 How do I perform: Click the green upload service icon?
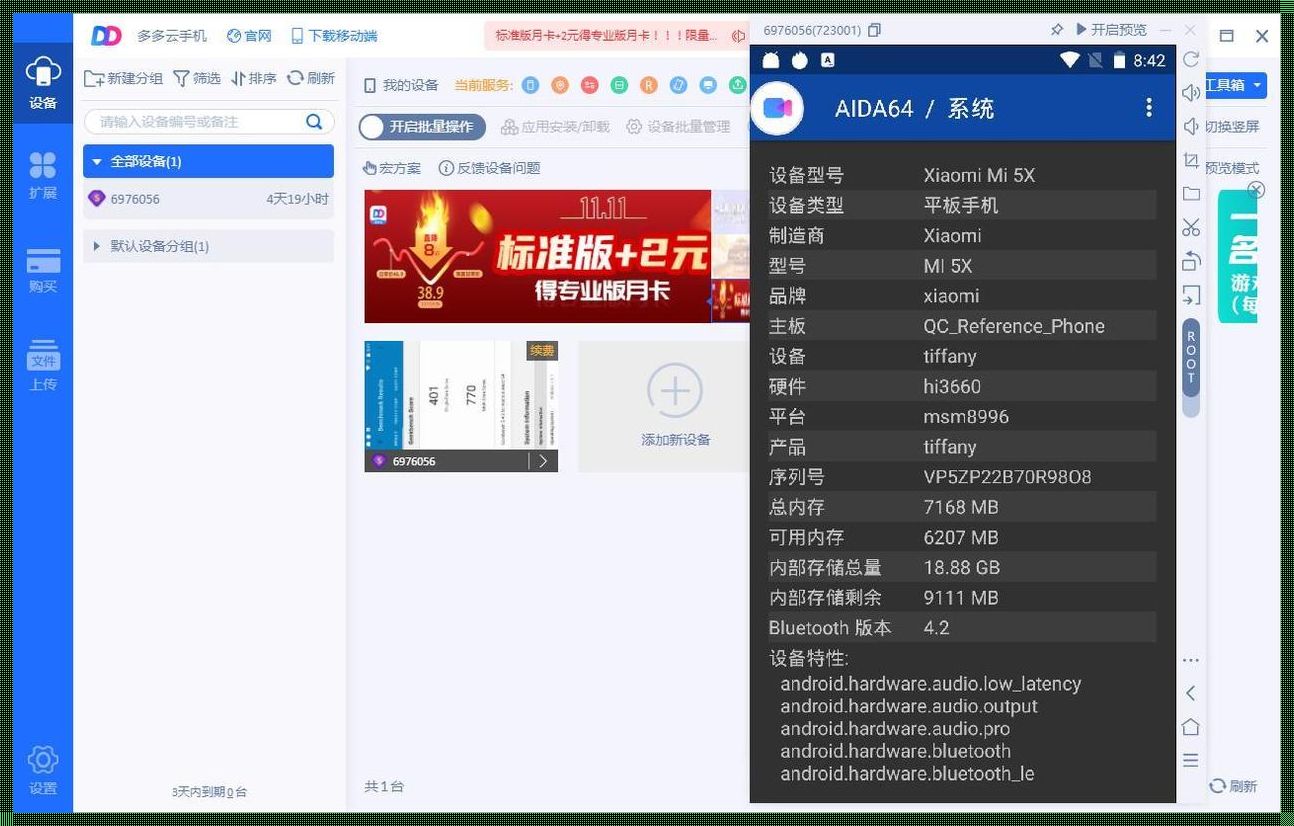(738, 85)
